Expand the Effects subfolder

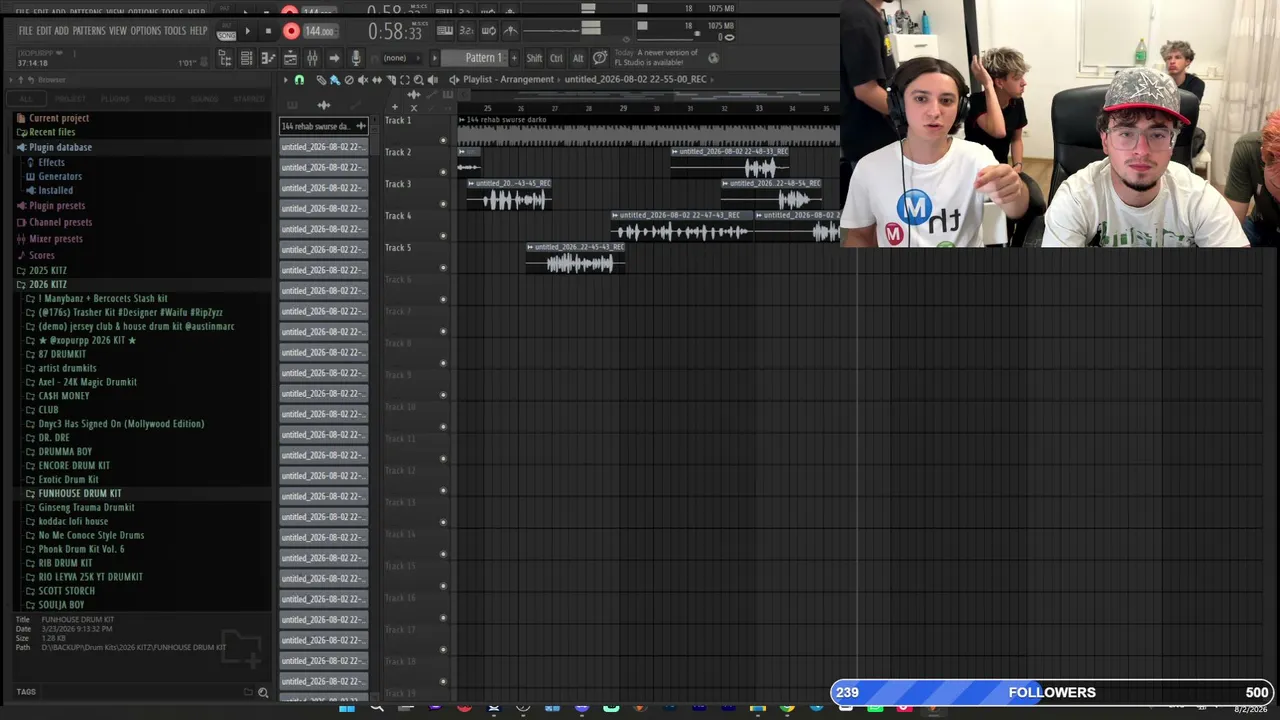tap(51, 162)
